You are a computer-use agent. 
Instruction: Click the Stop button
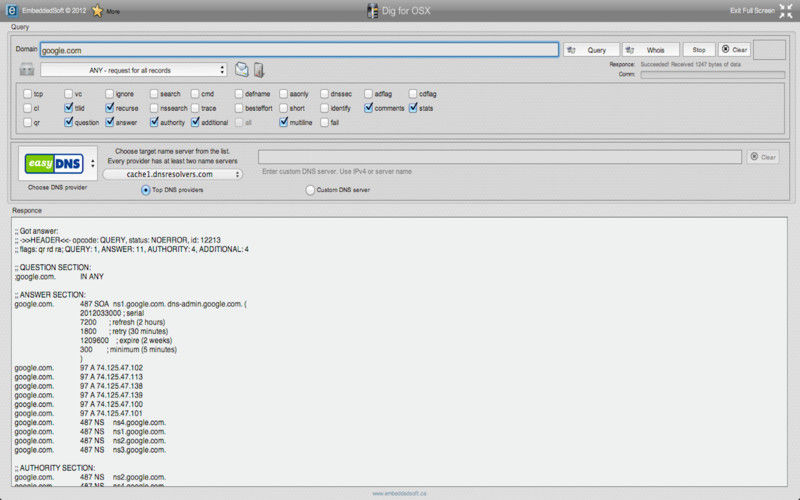tap(698, 50)
